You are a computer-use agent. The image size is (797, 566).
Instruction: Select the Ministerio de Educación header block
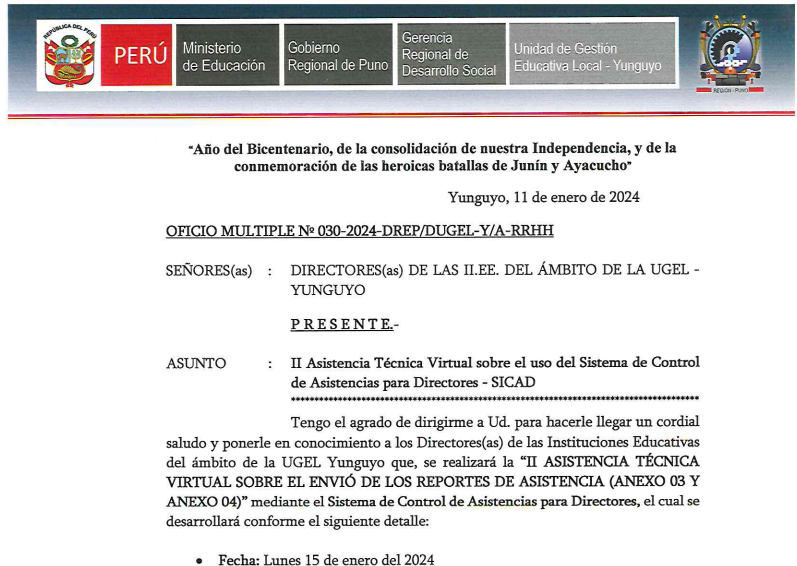click(x=224, y=56)
